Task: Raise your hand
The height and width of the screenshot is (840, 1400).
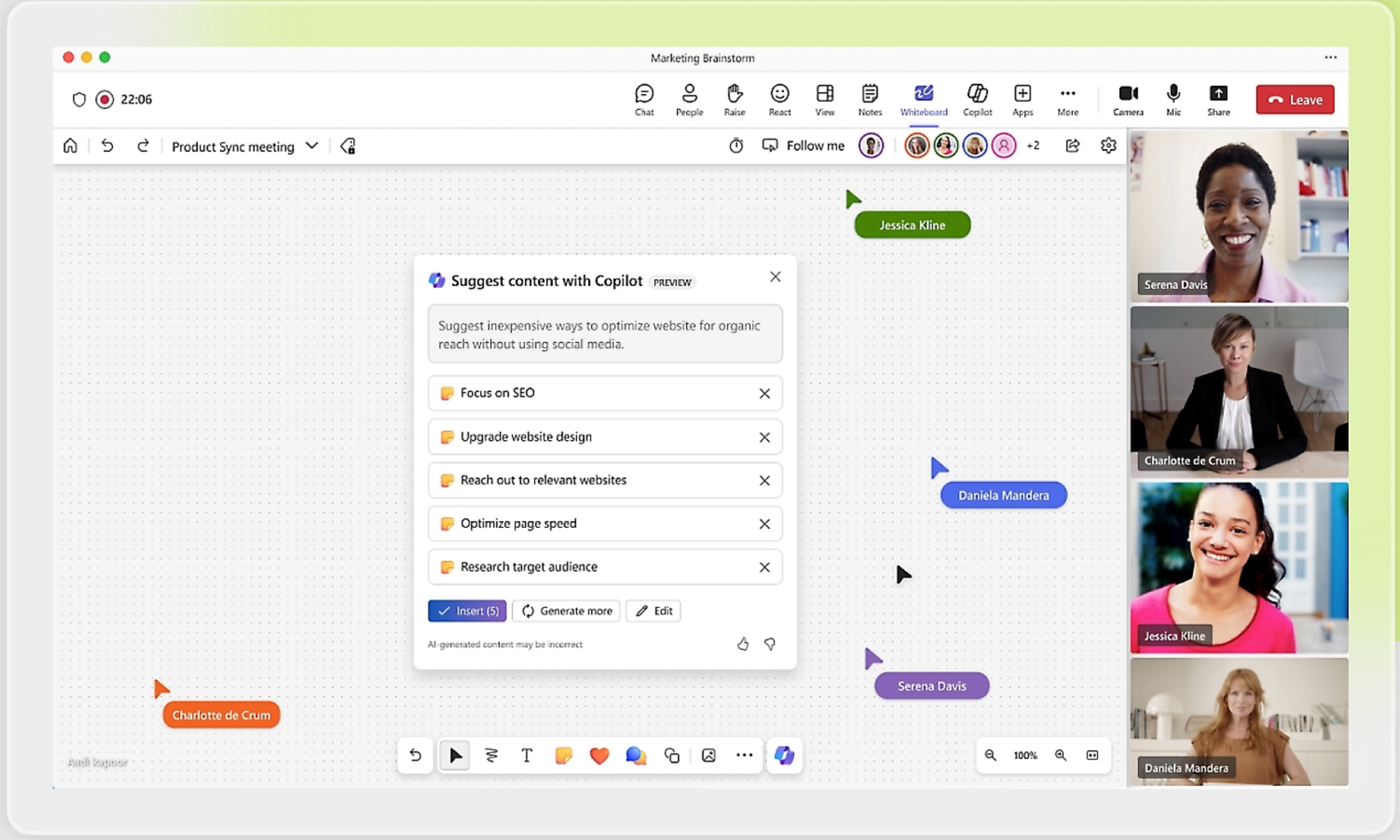Action: pyautogui.click(x=734, y=100)
